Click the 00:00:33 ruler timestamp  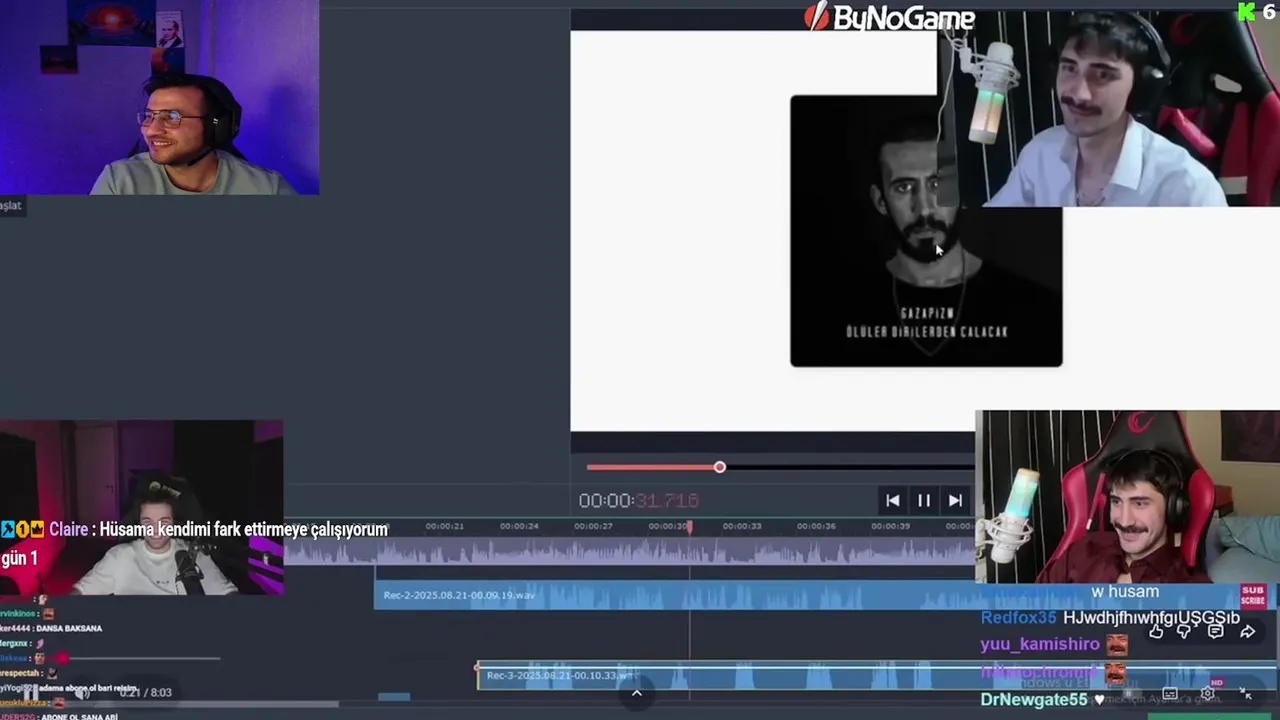pos(742,526)
